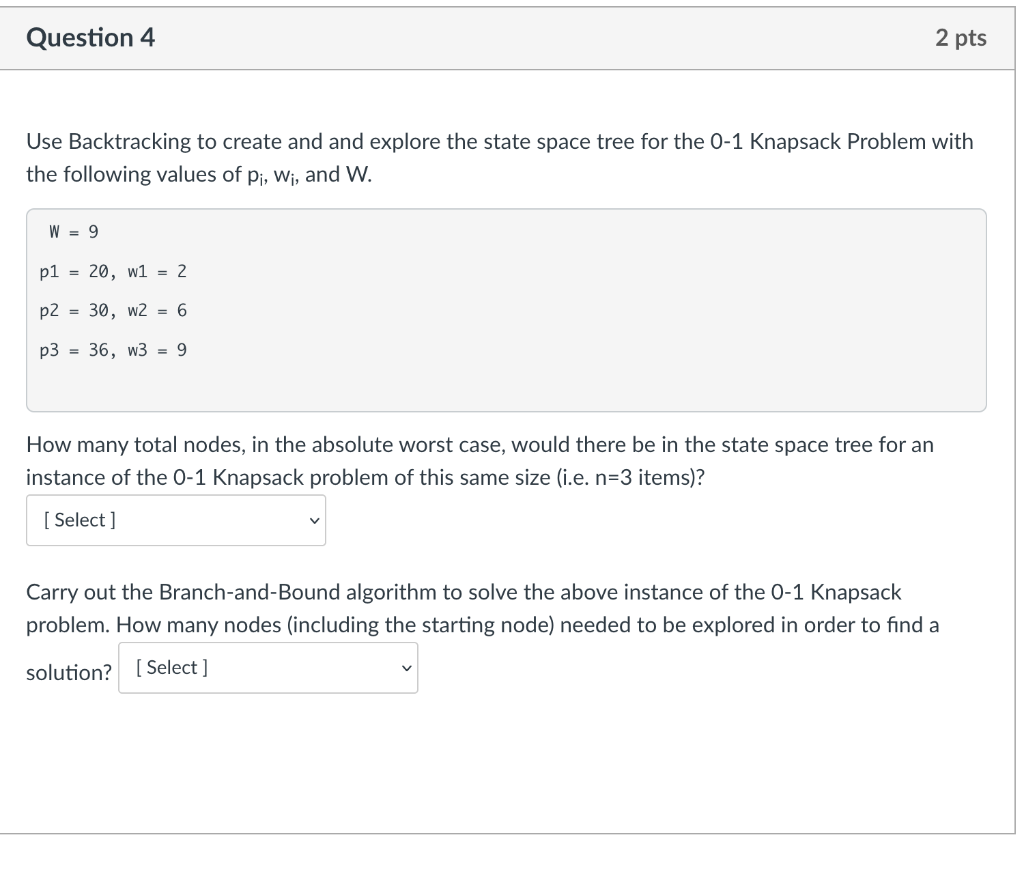Click the W = 9 line in code block

point(74,232)
